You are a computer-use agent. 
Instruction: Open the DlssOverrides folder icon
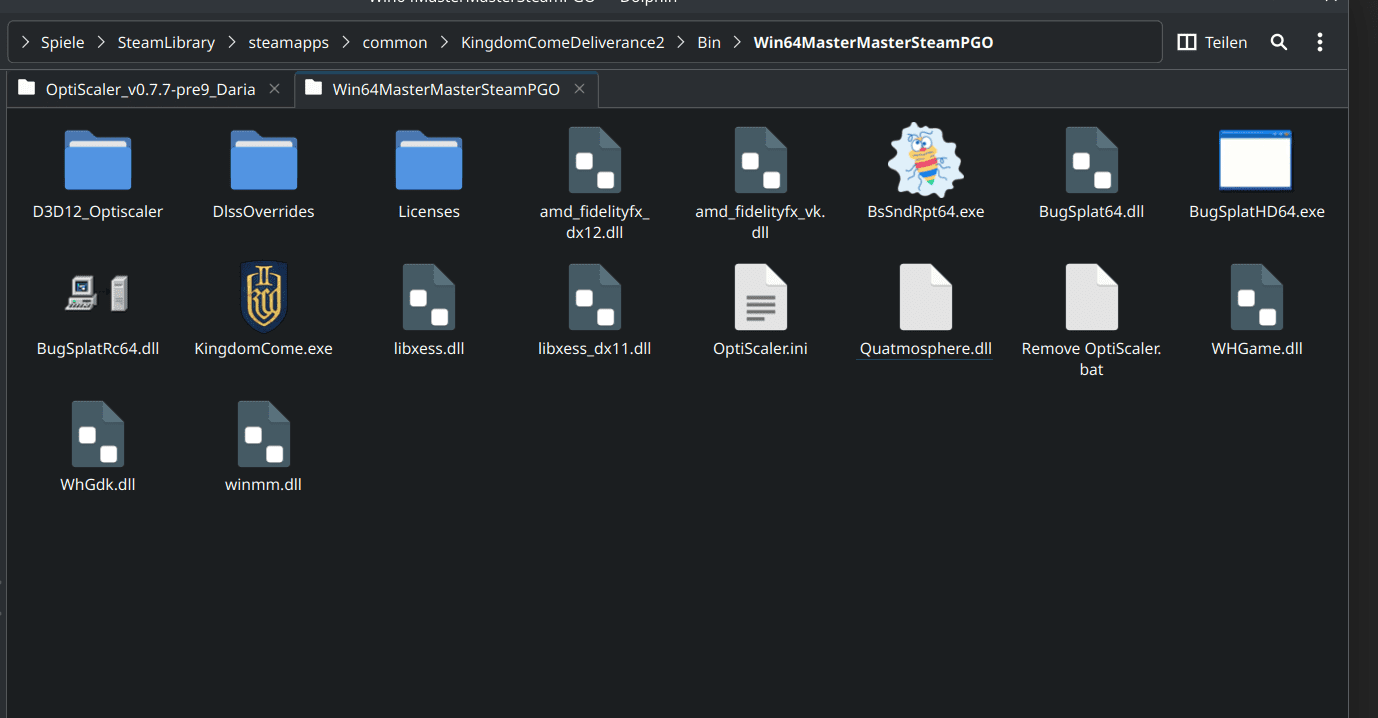(x=264, y=160)
